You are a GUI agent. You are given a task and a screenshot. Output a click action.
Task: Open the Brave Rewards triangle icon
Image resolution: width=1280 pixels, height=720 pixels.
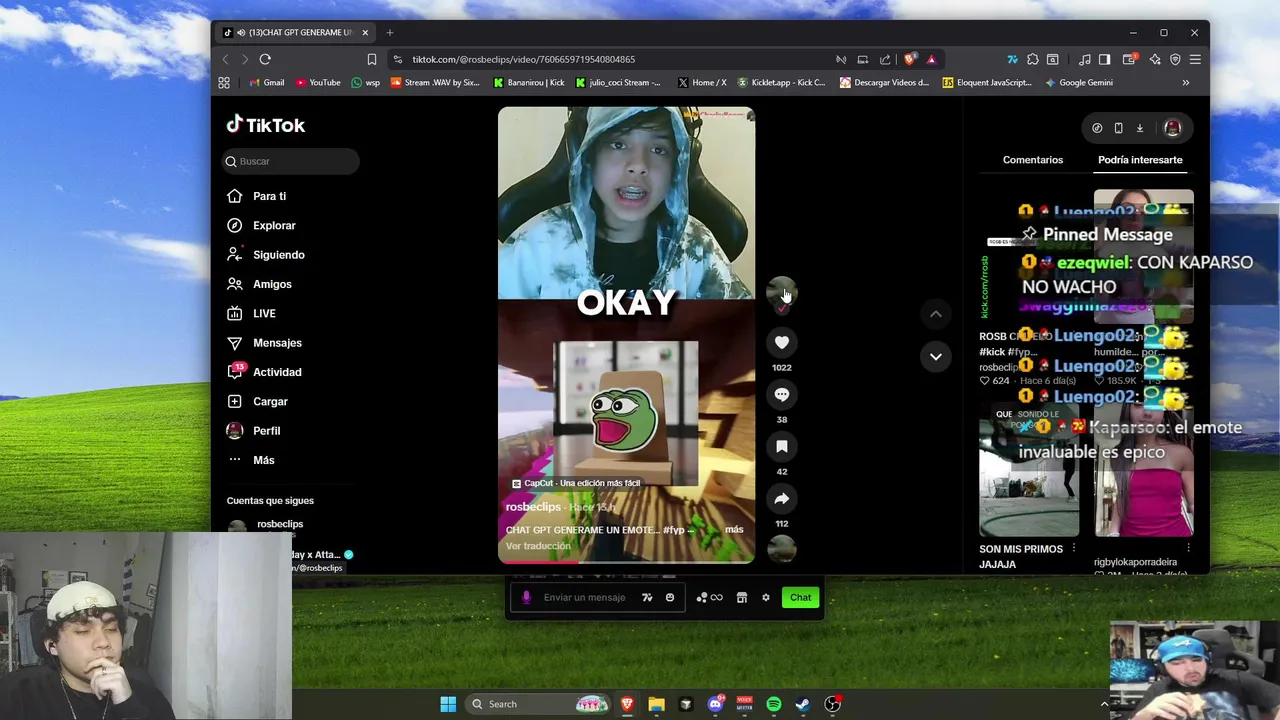931,59
